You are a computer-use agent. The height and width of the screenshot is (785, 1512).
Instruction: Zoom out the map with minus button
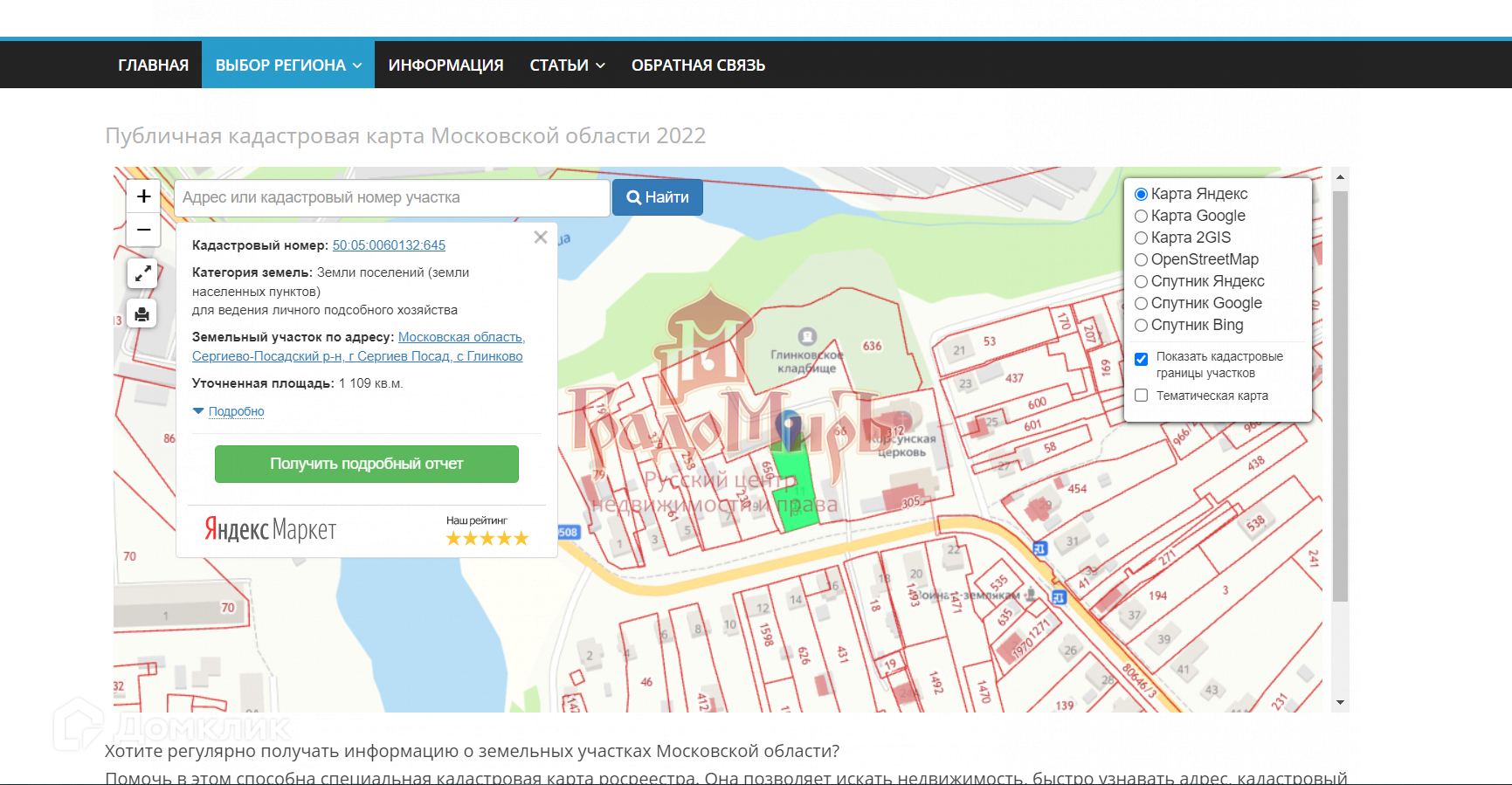(x=144, y=230)
